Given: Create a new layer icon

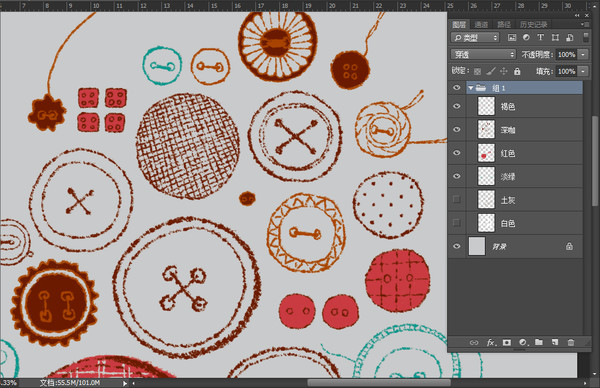Looking at the screenshot, I should click(555, 342).
